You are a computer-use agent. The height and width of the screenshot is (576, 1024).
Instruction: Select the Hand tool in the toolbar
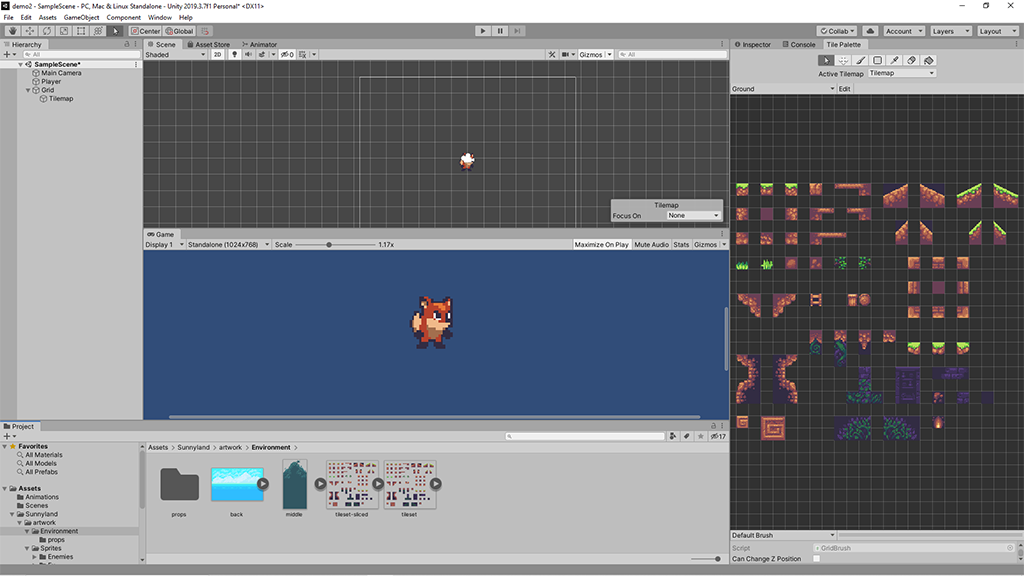pyautogui.click(x=12, y=31)
